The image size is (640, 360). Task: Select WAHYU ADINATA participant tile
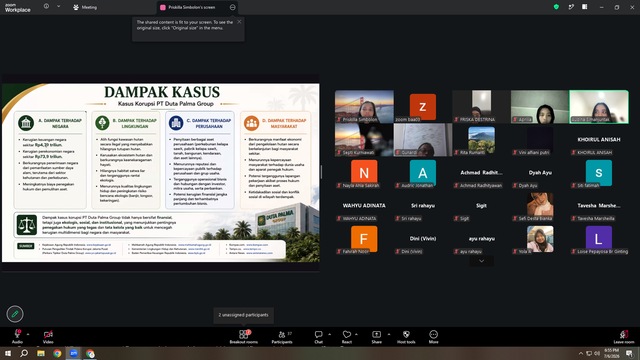pyautogui.click(x=364, y=206)
